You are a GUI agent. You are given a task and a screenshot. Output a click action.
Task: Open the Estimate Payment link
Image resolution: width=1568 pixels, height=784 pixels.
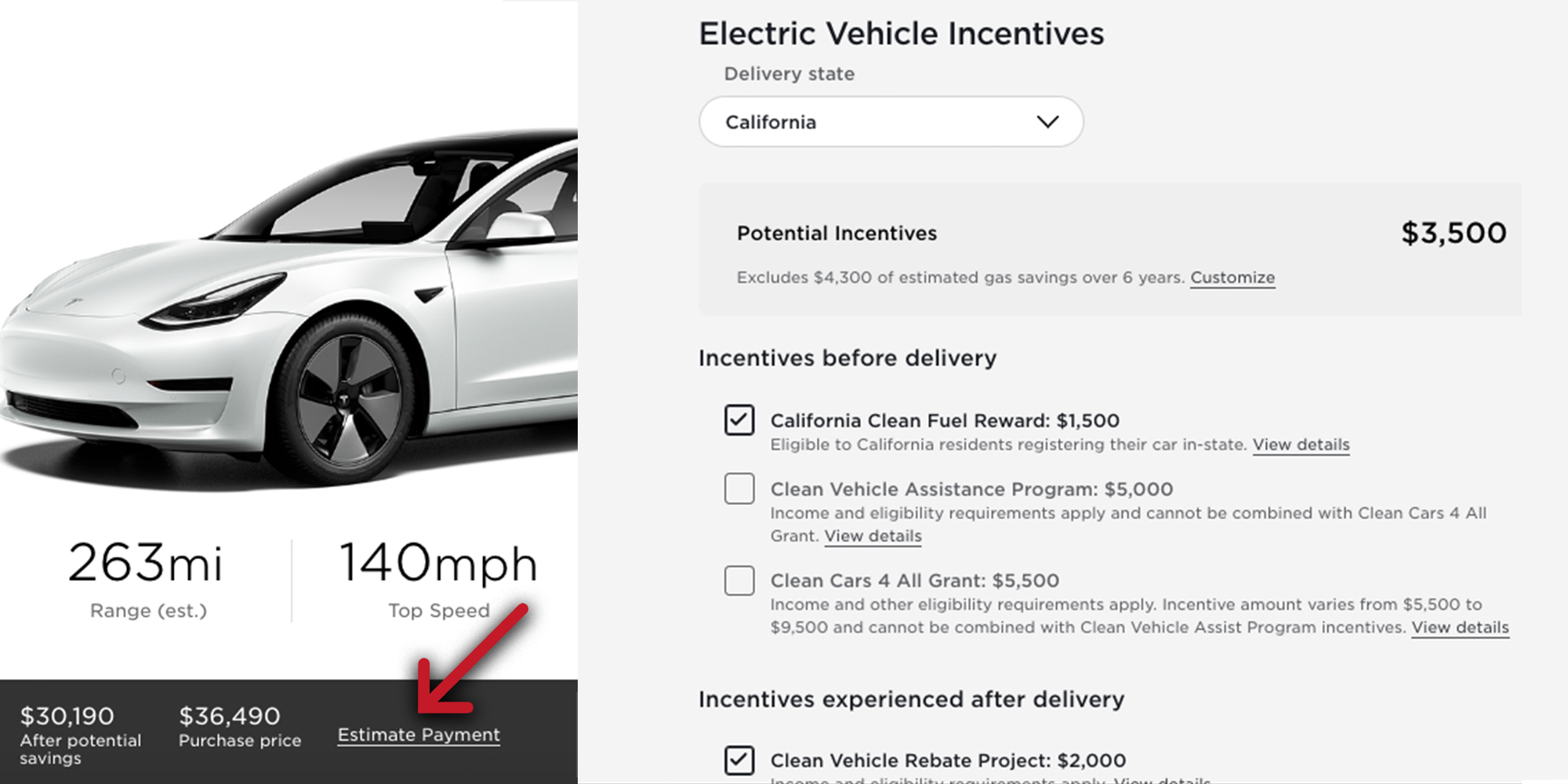click(419, 735)
